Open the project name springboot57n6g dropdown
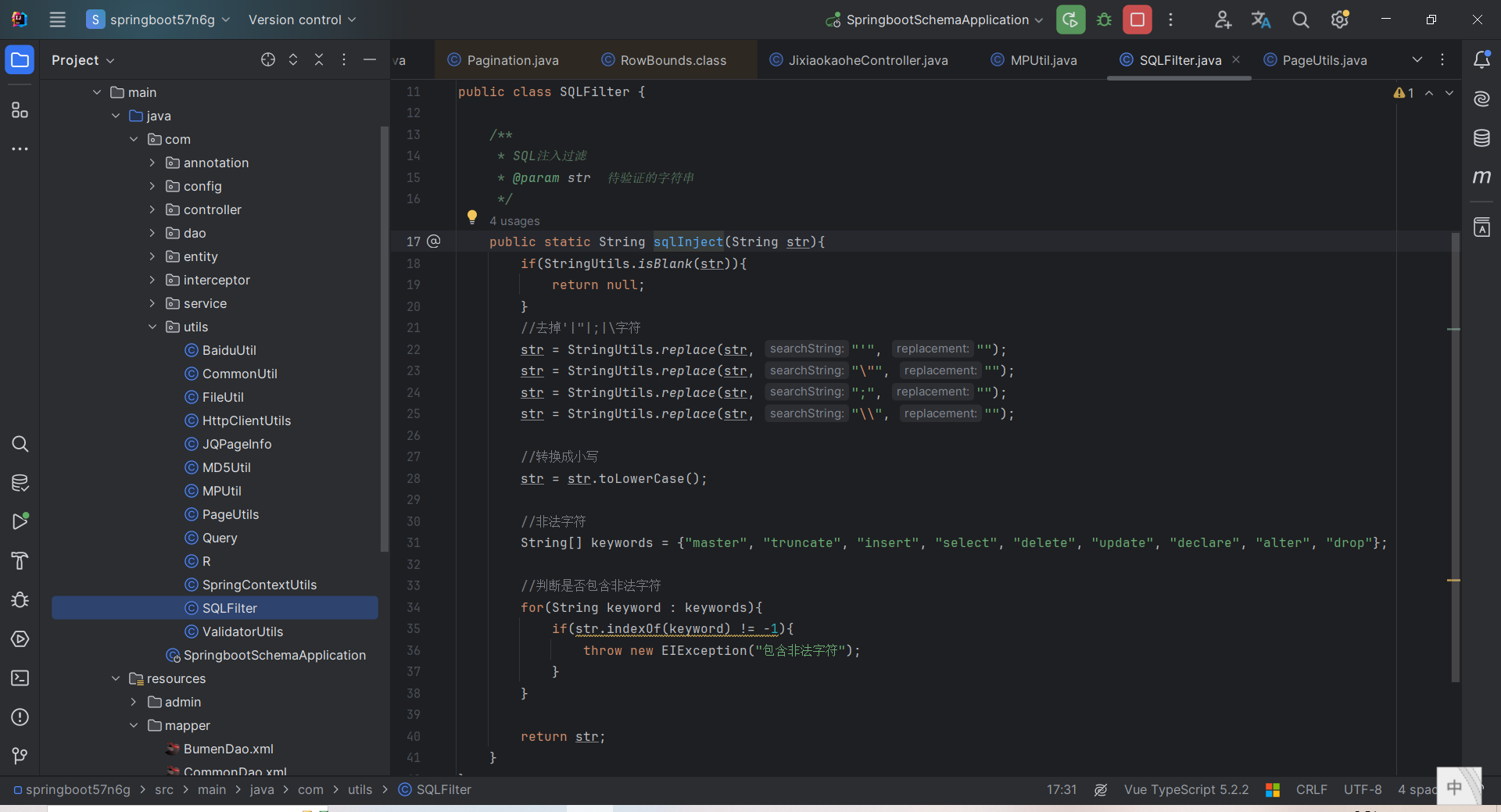This screenshot has height=812, width=1501. pyautogui.click(x=159, y=20)
